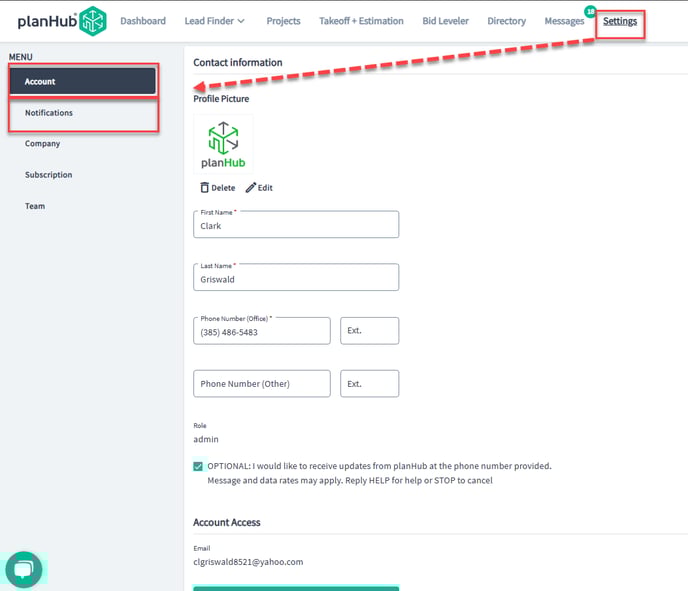Screen dimensions: 688x591
Task: Select Account in the side menu
Action: click(x=83, y=81)
